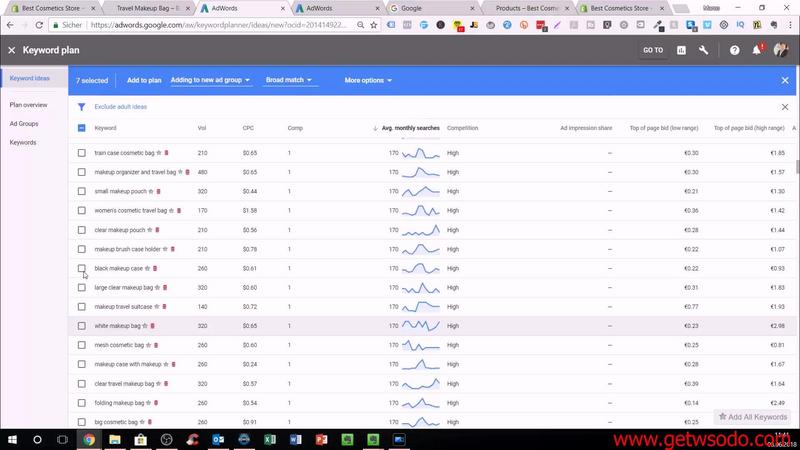Viewport: 800px width, 450px height.
Task: Switch to the Google browser tab
Action: (431, 8)
